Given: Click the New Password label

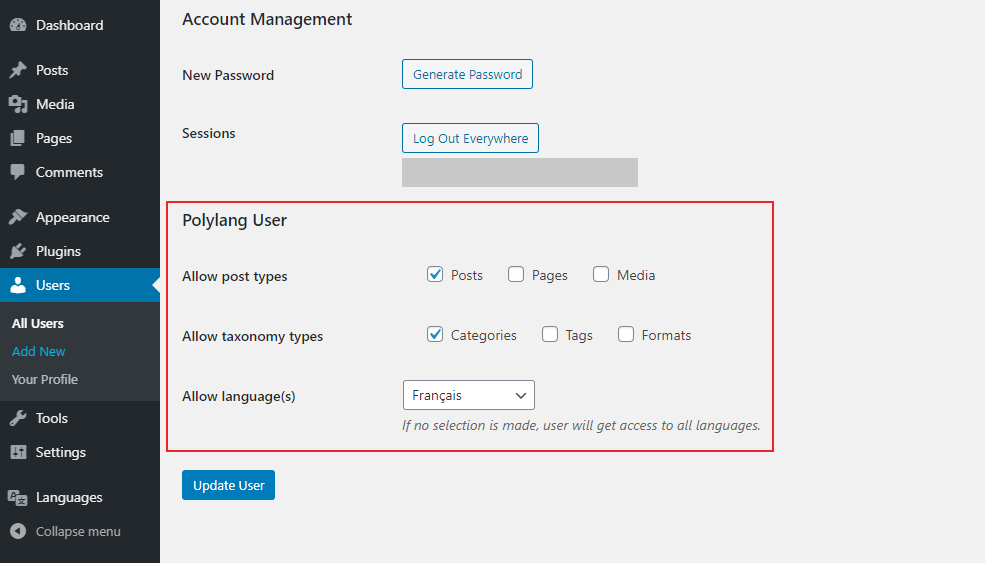Looking at the screenshot, I should coord(228,75).
